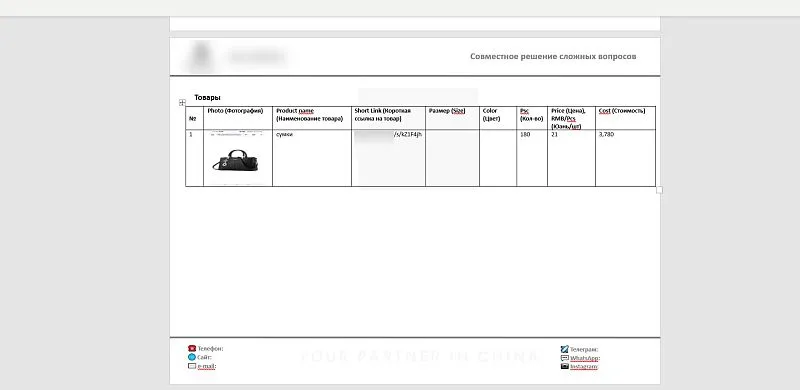Click the empty Color cell in row 1
Image resolution: width=800 pixels, height=390 pixels.
tap(498, 158)
